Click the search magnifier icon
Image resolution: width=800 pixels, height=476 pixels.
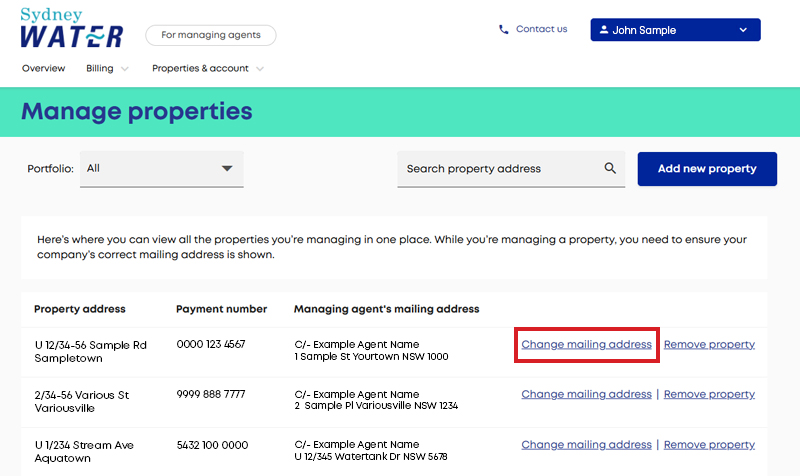tap(610, 169)
